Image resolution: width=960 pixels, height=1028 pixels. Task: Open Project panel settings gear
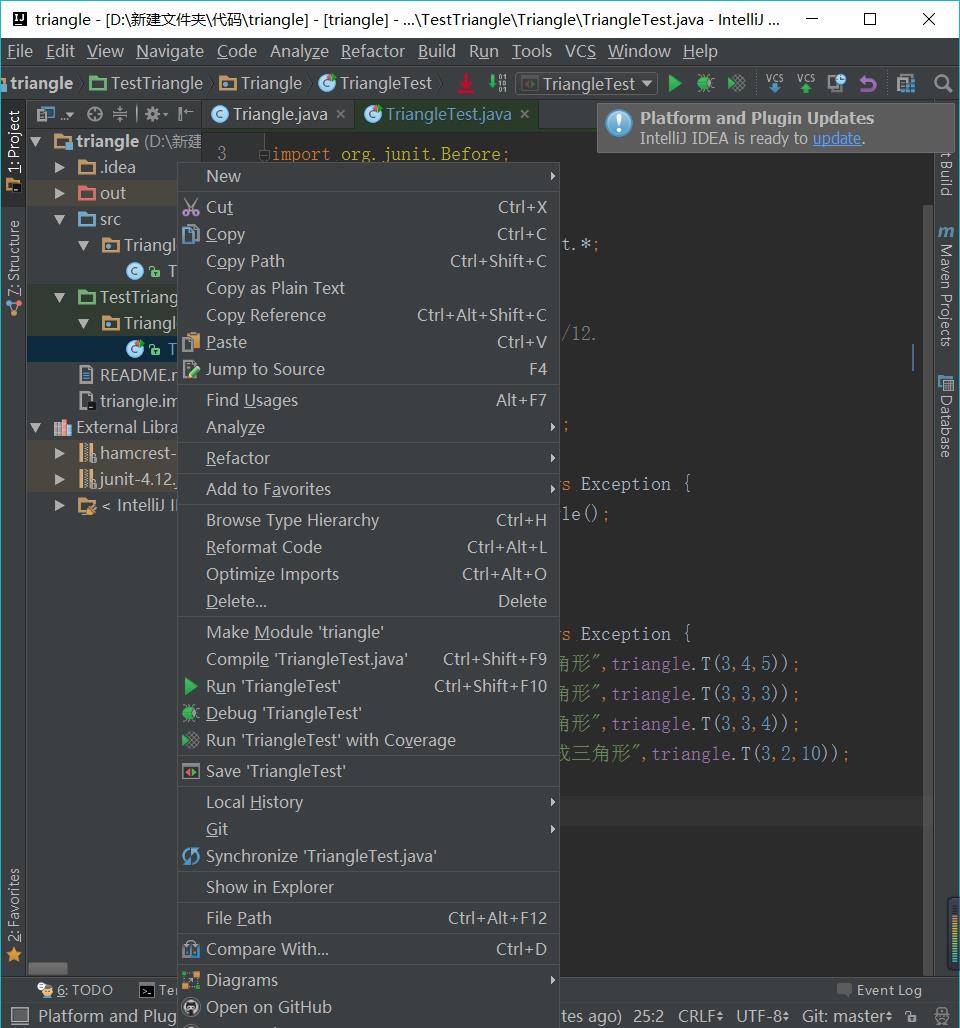point(155,114)
